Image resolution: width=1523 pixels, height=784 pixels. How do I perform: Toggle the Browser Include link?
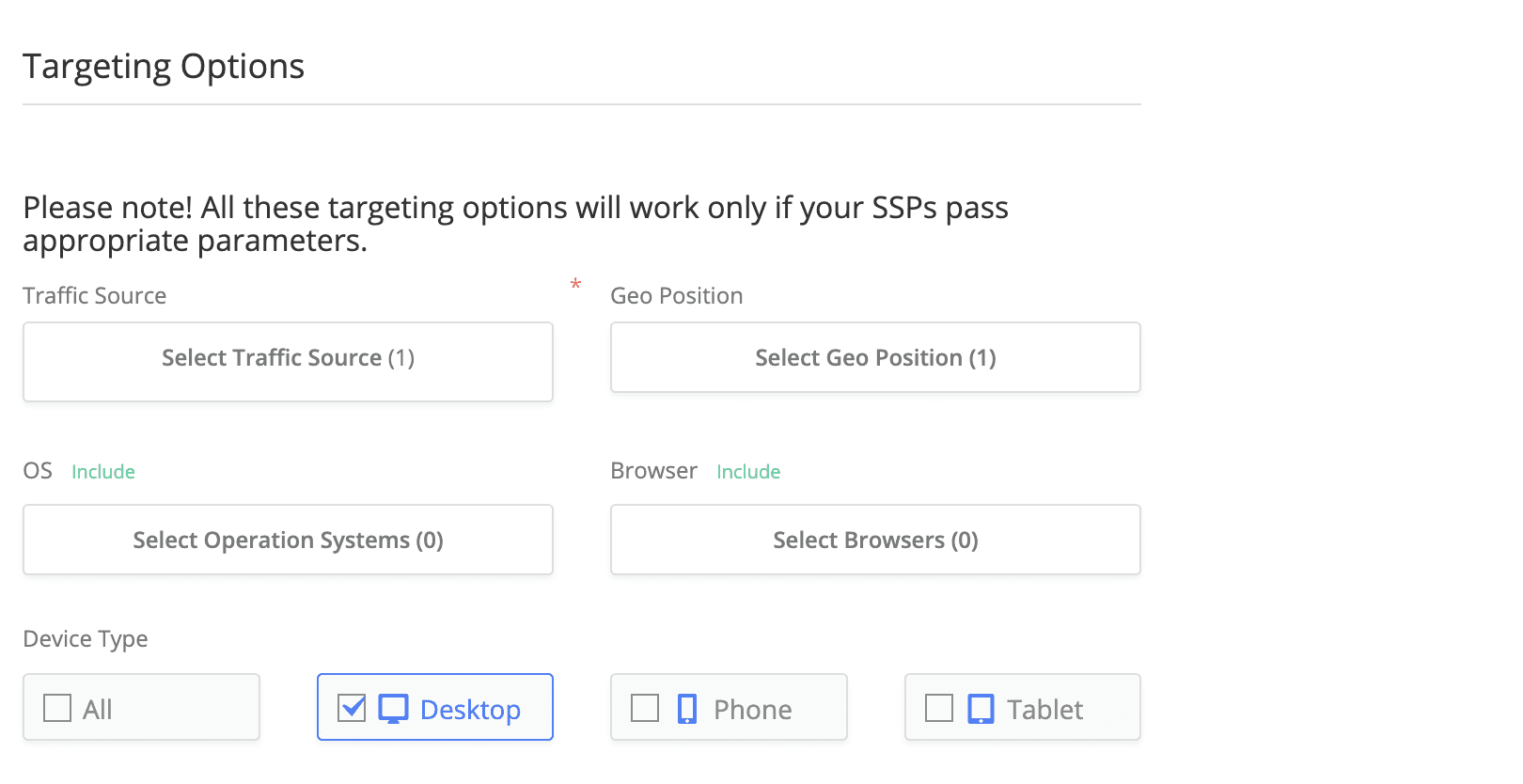tap(748, 472)
